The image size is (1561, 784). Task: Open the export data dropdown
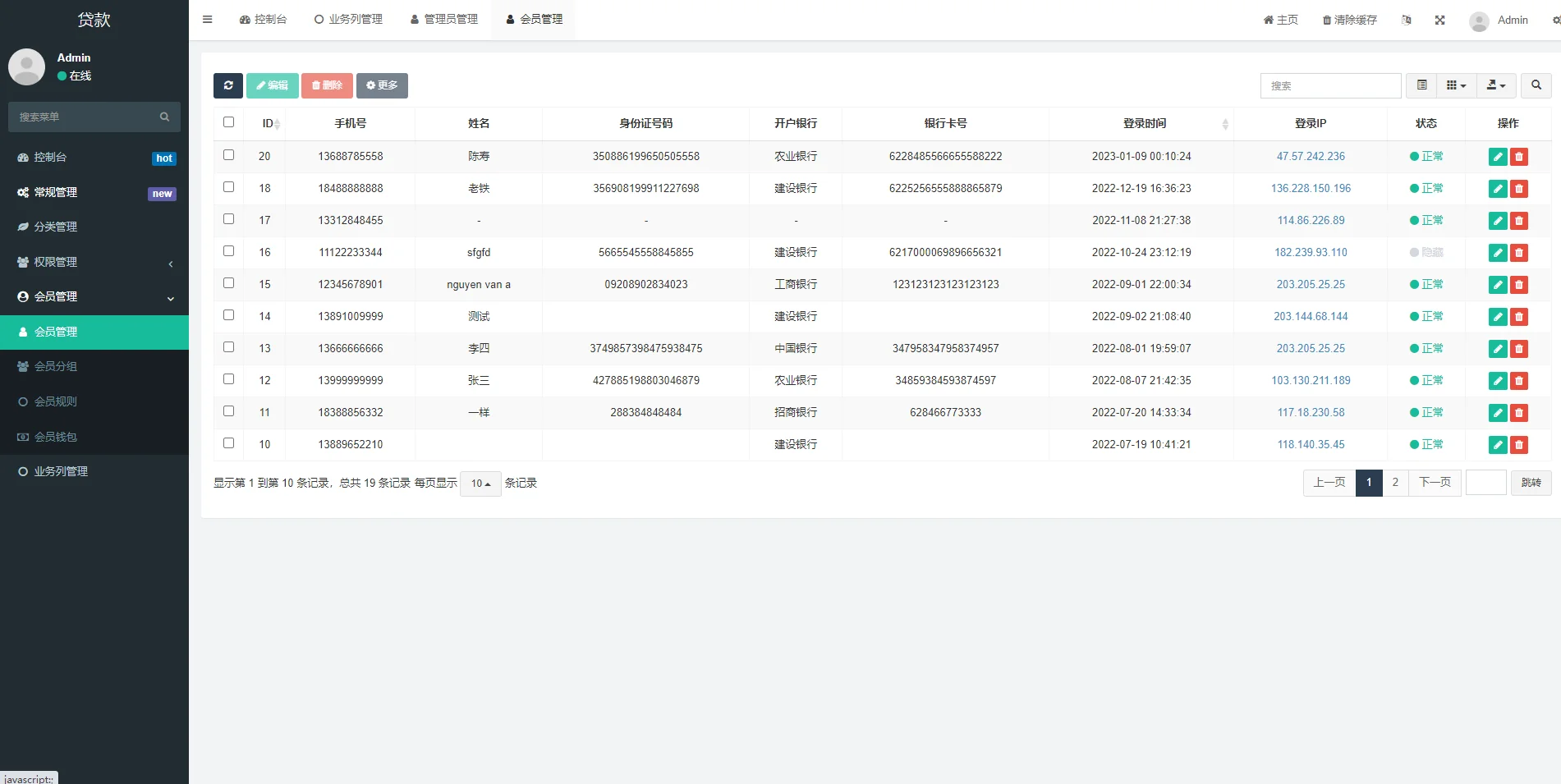click(x=1495, y=85)
